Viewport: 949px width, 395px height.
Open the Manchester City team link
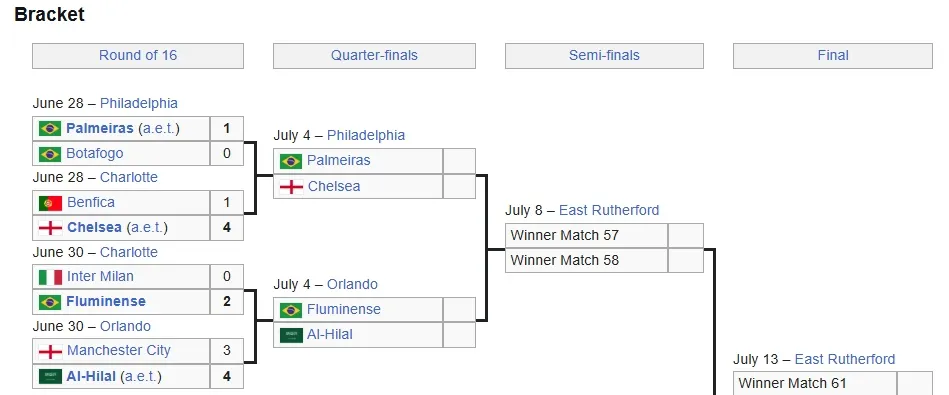(x=119, y=351)
